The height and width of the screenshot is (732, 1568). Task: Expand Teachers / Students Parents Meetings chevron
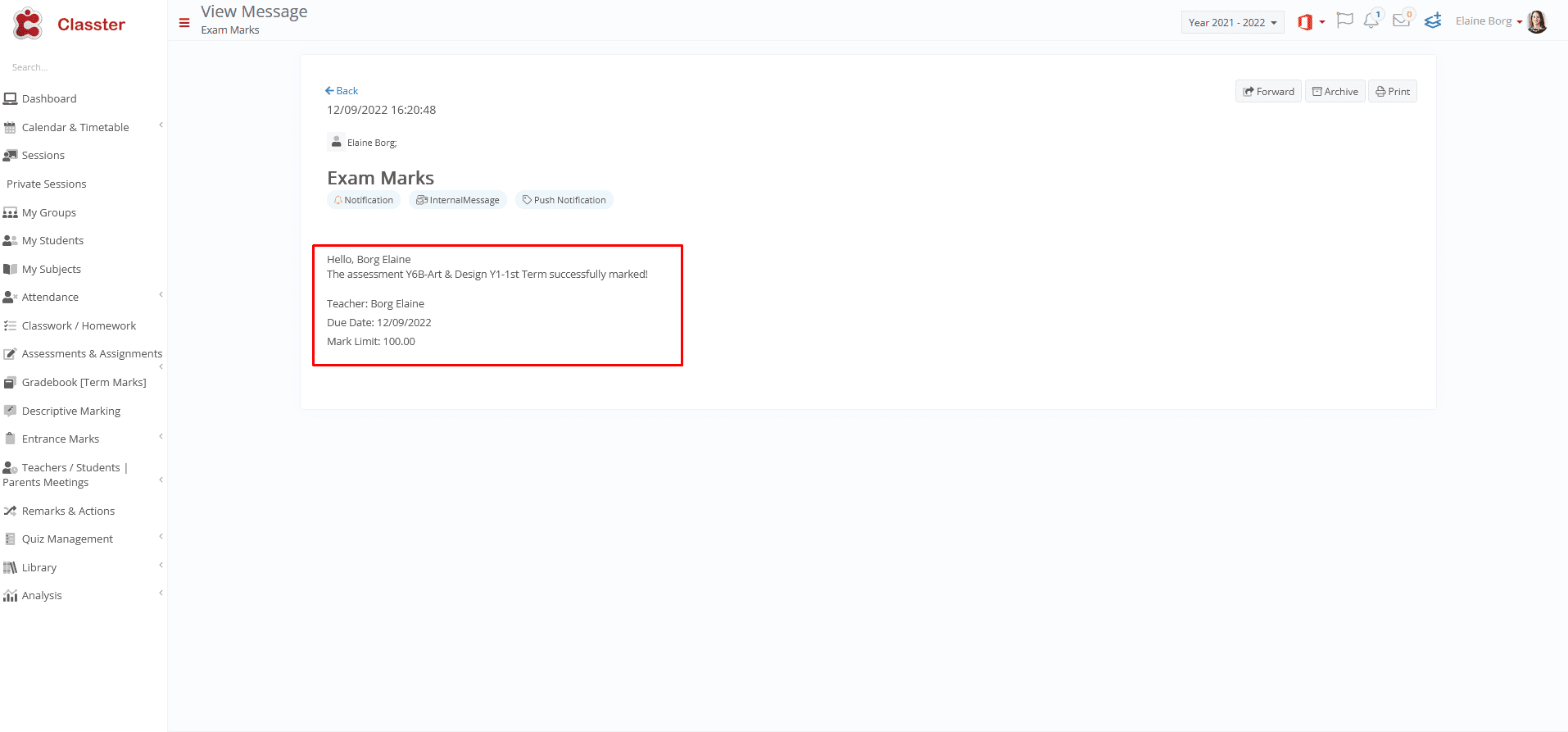tap(161, 480)
